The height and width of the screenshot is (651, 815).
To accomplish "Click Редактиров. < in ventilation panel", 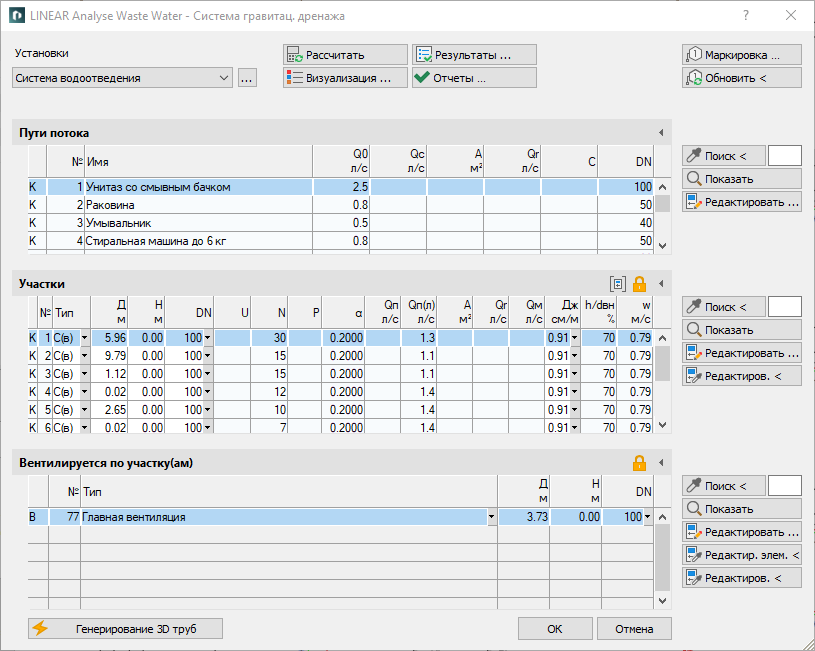I will pyautogui.click(x=742, y=578).
